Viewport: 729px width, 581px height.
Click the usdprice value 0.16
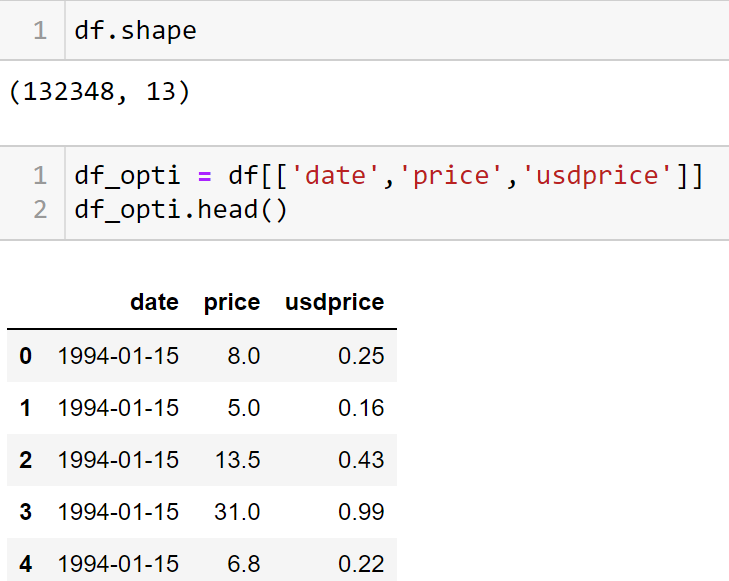pyautogui.click(x=361, y=408)
